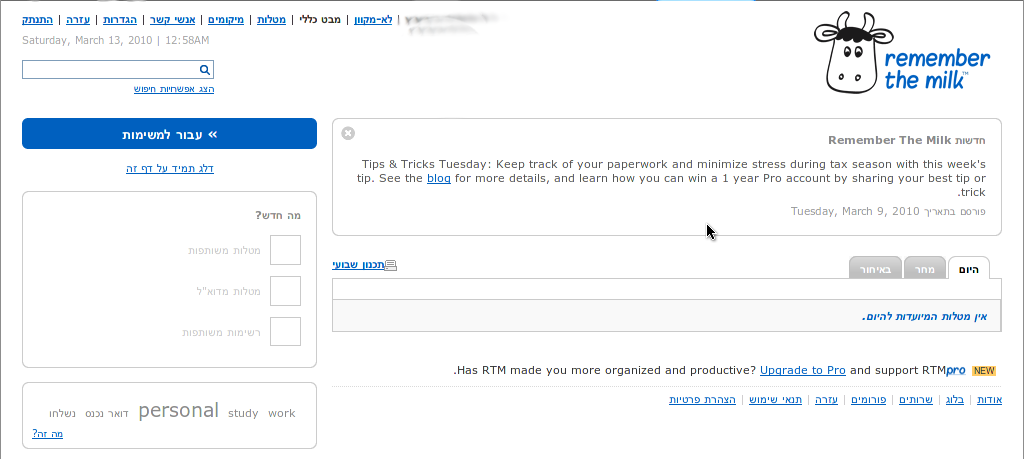Open the הגדרות settings menu item
1024x459 pixels.
[120, 20]
